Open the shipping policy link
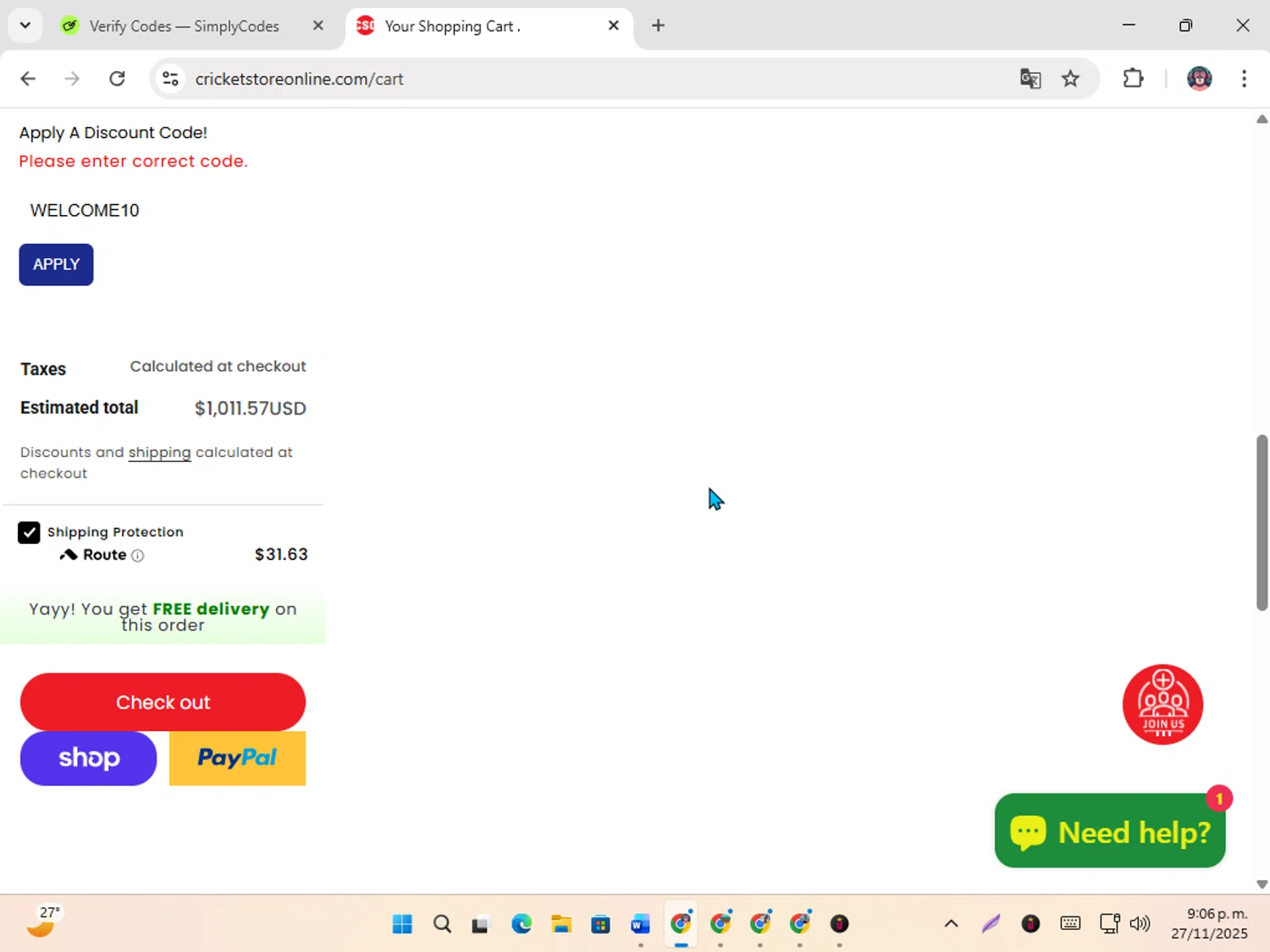The image size is (1270, 952). tap(159, 453)
